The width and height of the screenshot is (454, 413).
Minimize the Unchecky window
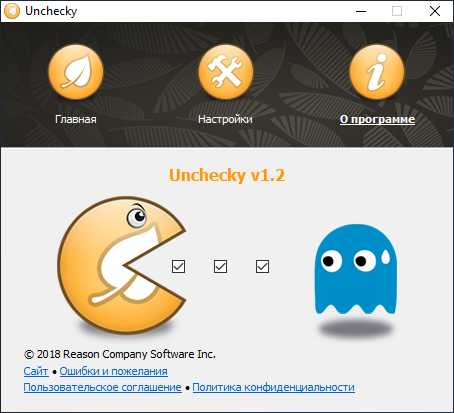tap(361, 11)
